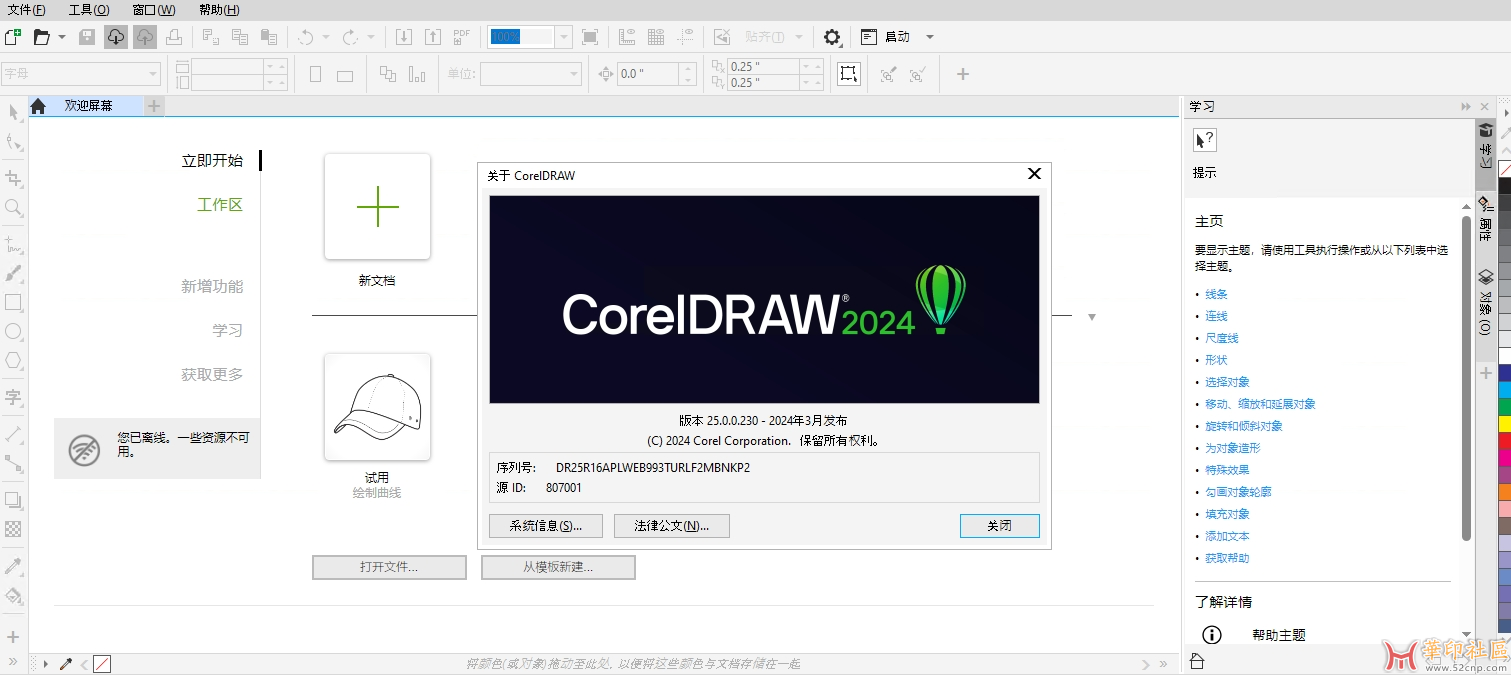Expand the Undo history dropdown arrow
The width and height of the screenshot is (1511, 675).
click(x=326, y=37)
